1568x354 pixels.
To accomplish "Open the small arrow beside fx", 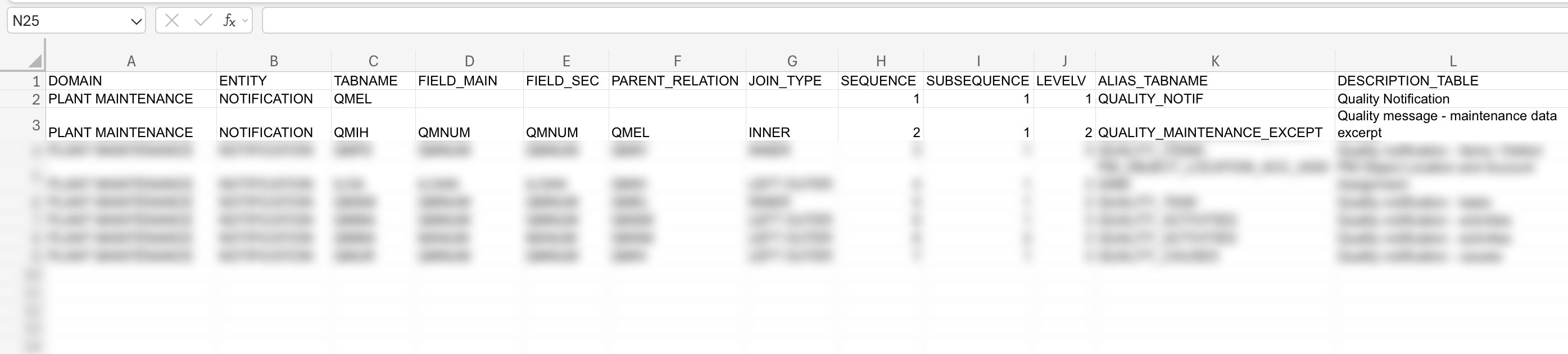I will pyautogui.click(x=244, y=21).
